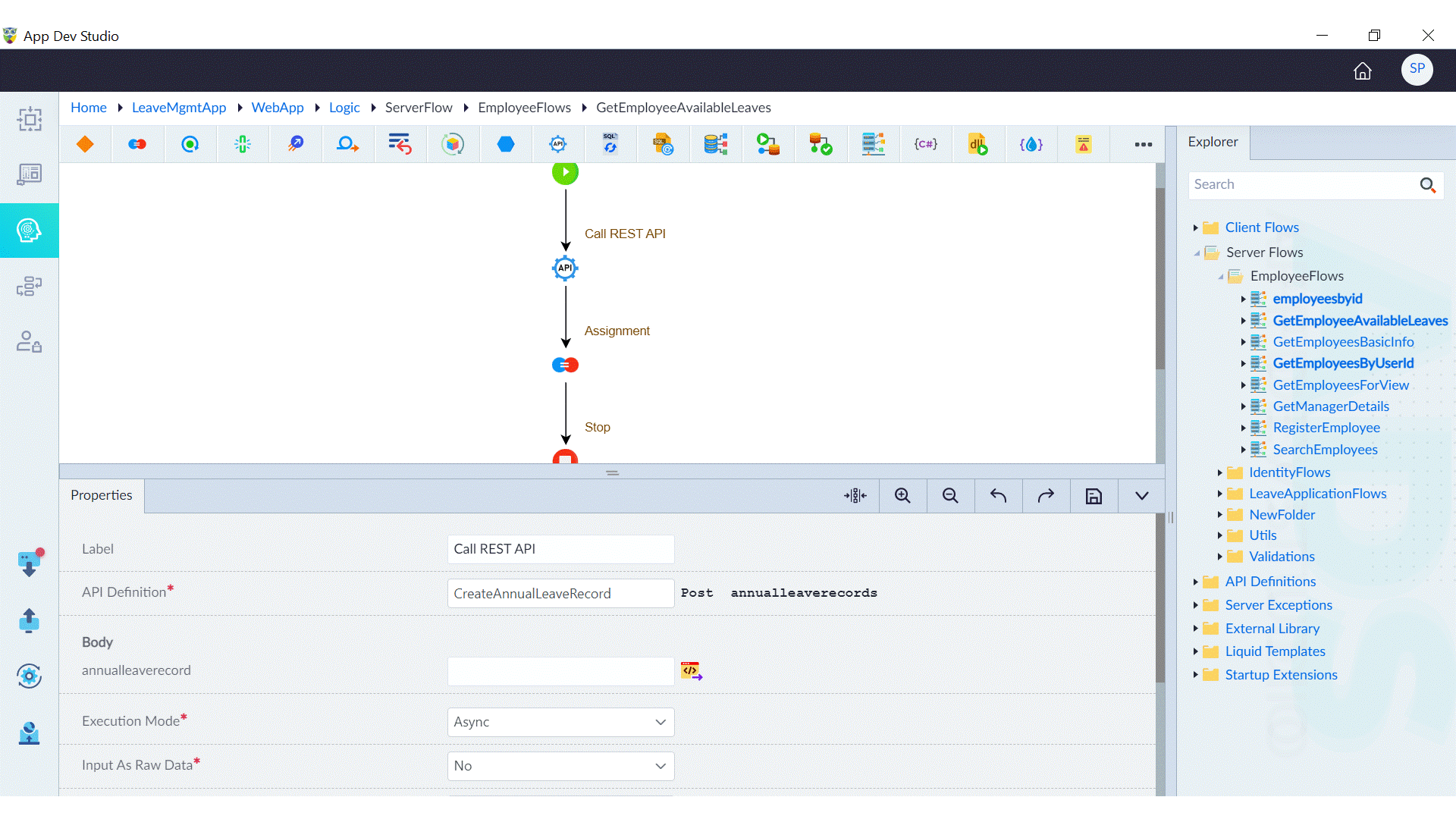This screenshot has height=819, width=1456.
Task: Expand the LeaveApplicationFlows folder
Action: 1219,494
